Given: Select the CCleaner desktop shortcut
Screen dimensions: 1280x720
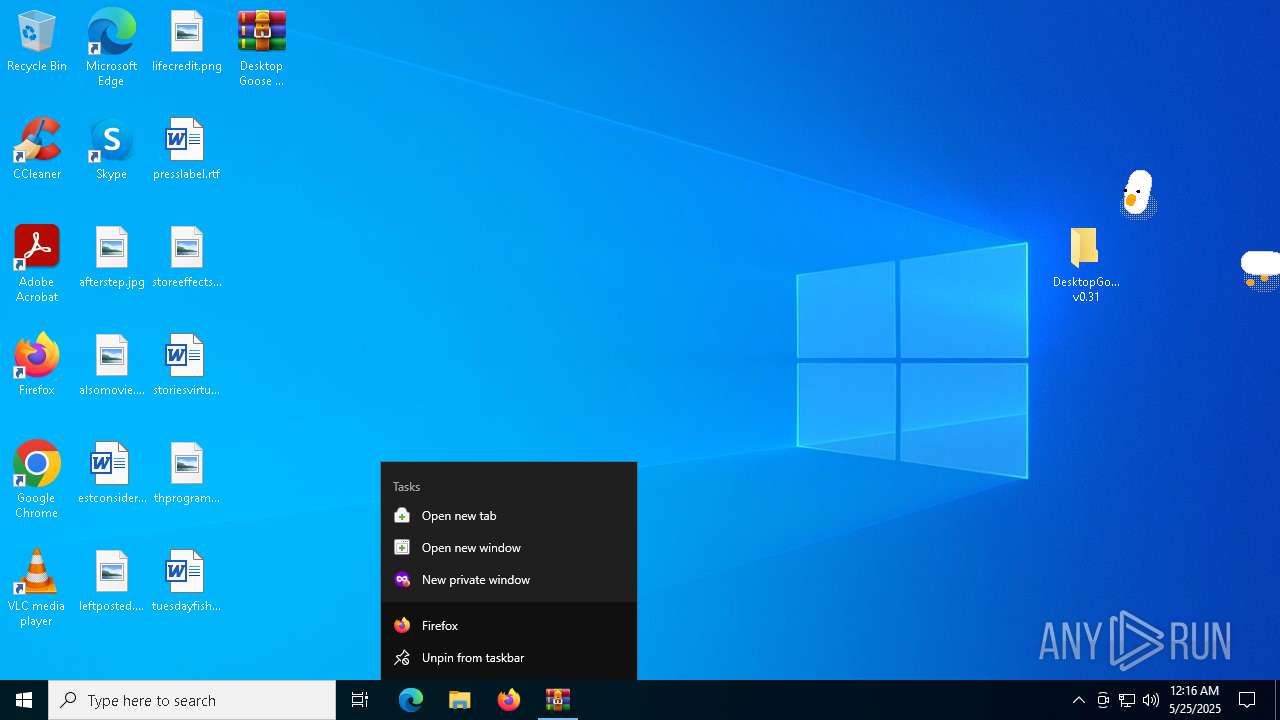Looking at the screenshot, I should coord(37,150).
